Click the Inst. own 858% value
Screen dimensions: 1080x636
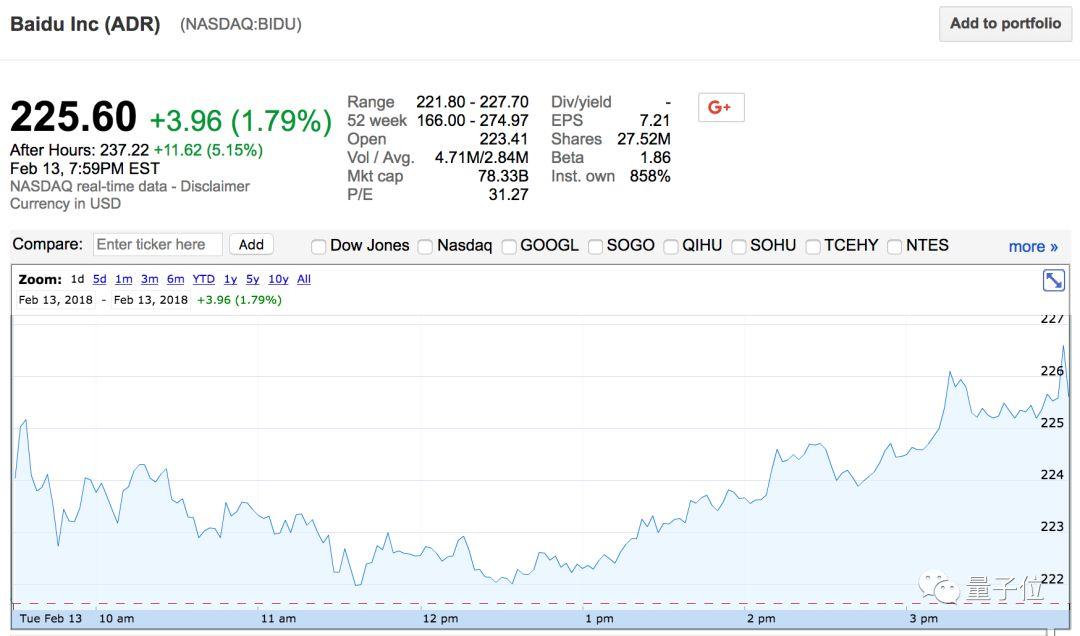coord(650,176)
